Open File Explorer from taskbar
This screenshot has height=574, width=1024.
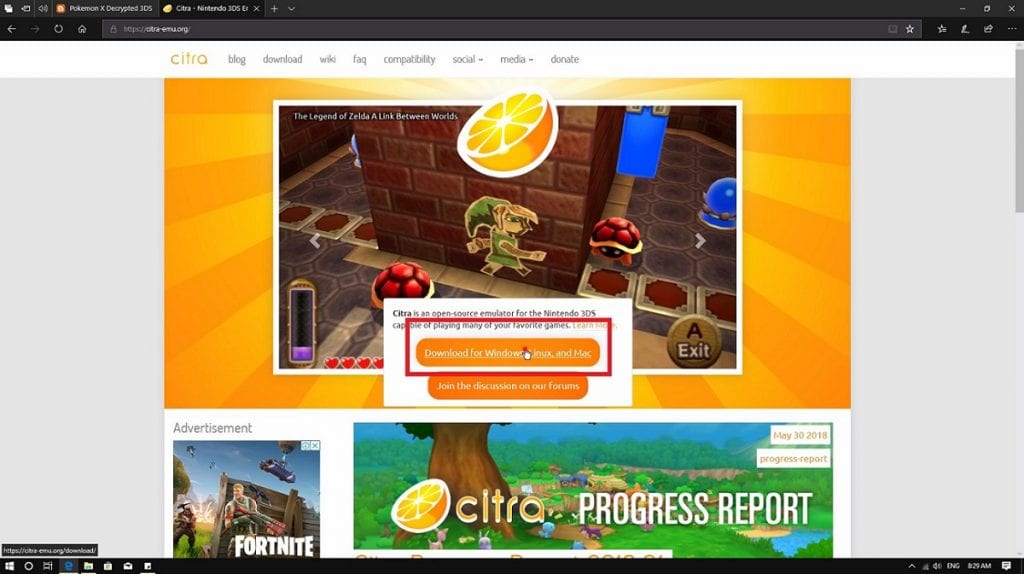click(x=88, y=566)
